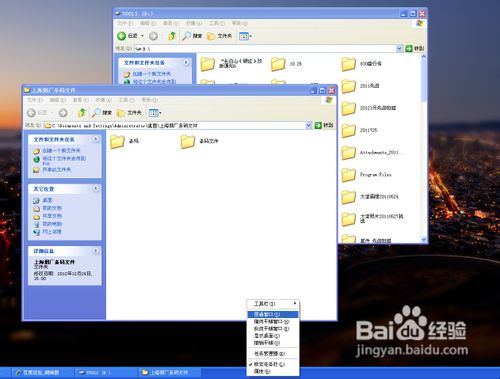Collapse File and Folder Tasks in TOOLS window
The height and width of the screenshot is (379, 500).
coord(186,62)
